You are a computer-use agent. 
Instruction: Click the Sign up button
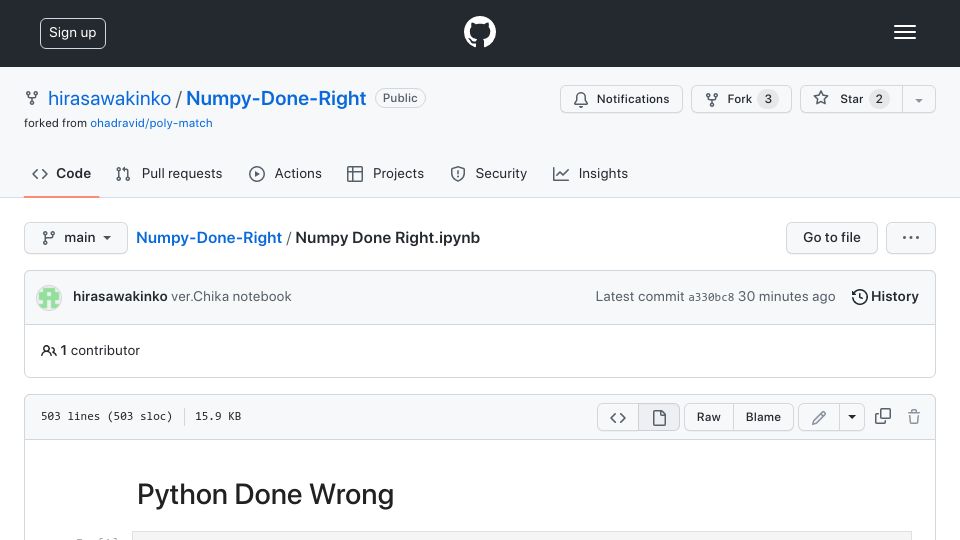pyautogui.click(x=73, y=33)
